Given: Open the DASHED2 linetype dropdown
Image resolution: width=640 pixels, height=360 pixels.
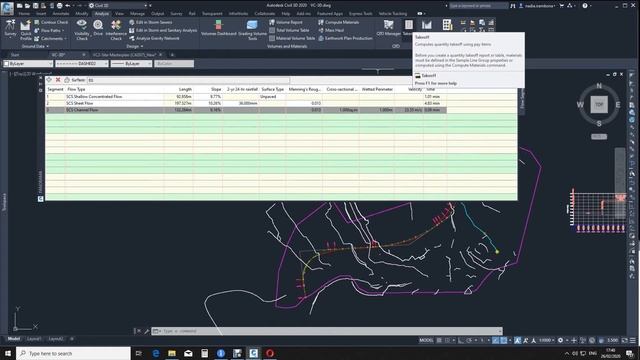Looking at the screenshot, I should (x=82, y=64).
